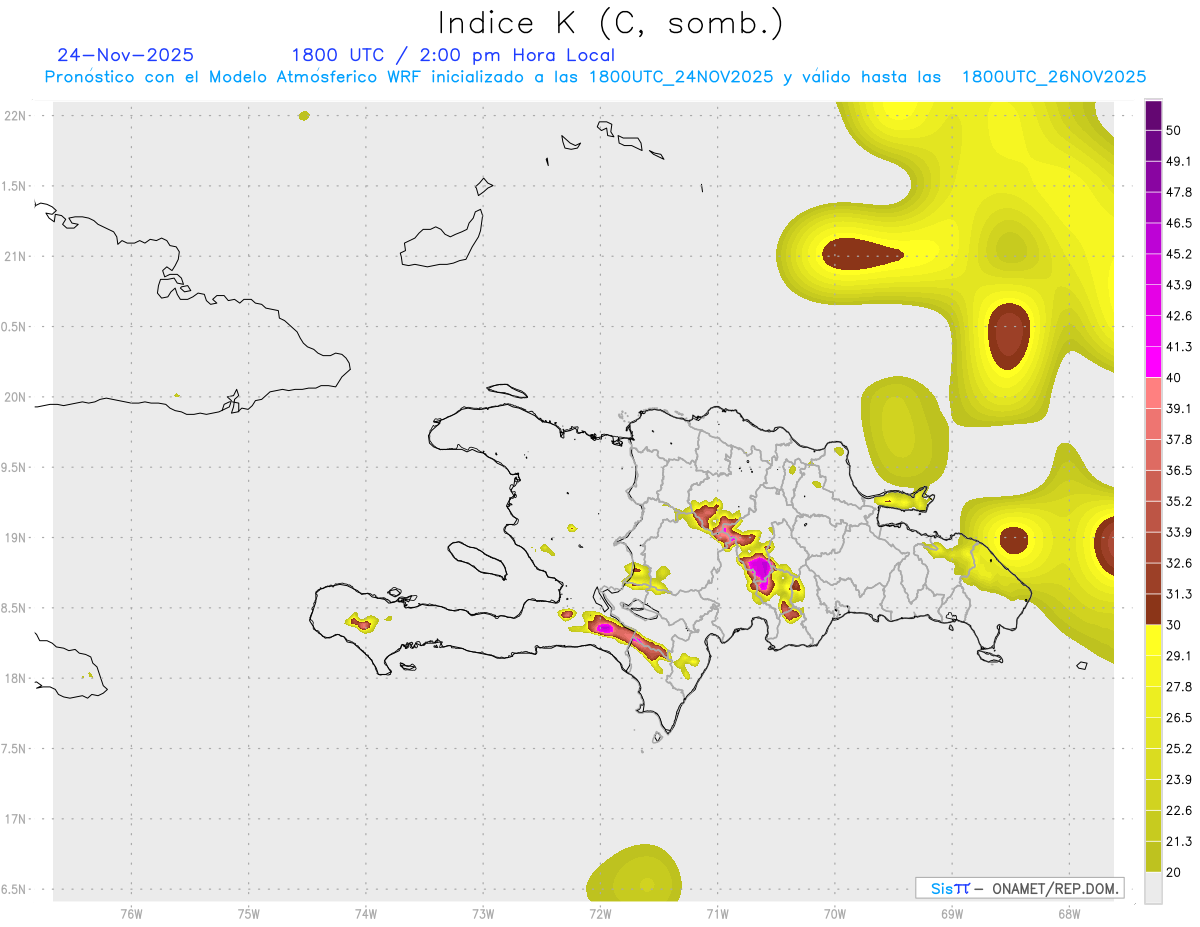Click the "22N" latitude label
Image resolution: width=1200 pixels, height=927 pixels.
[14, 115]
